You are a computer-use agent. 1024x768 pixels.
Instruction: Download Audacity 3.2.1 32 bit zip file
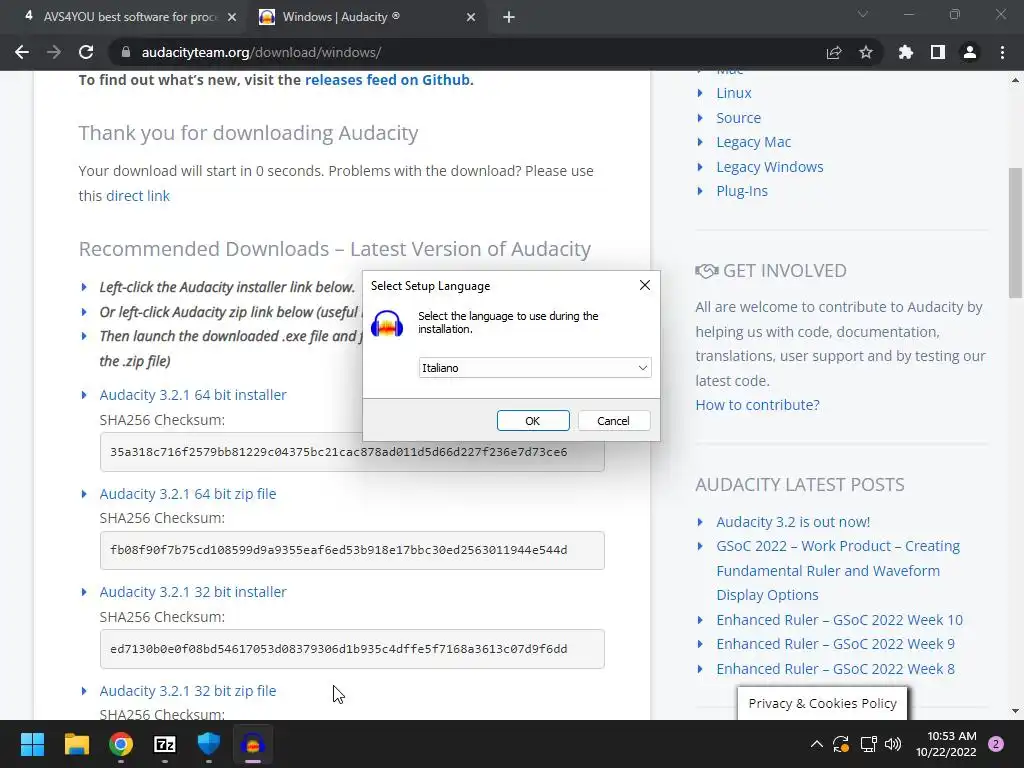pyautogui.click(x=187, y=691)
